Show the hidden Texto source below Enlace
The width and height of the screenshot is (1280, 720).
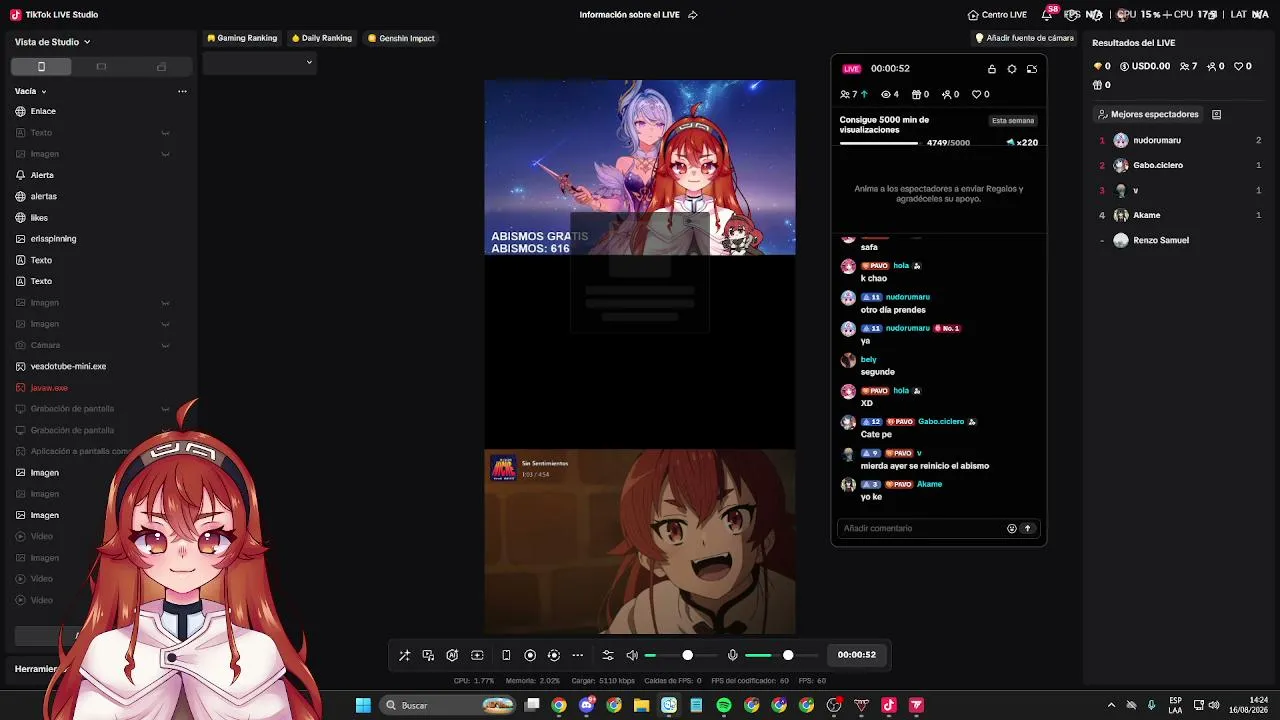[165, 133]
